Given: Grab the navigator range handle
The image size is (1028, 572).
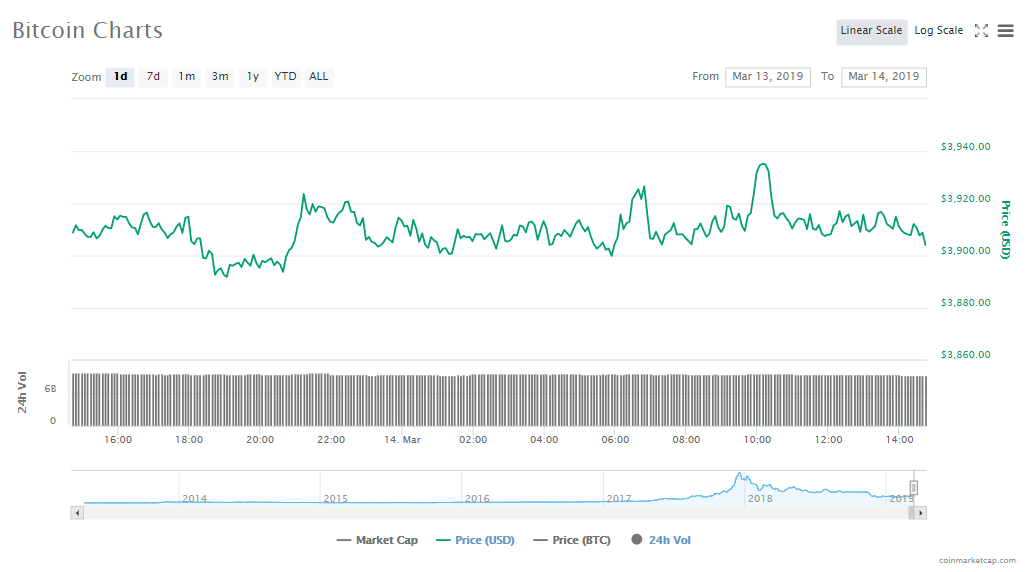Looking at the screenshot, I should pyautogui.click(x=913, y=488).
